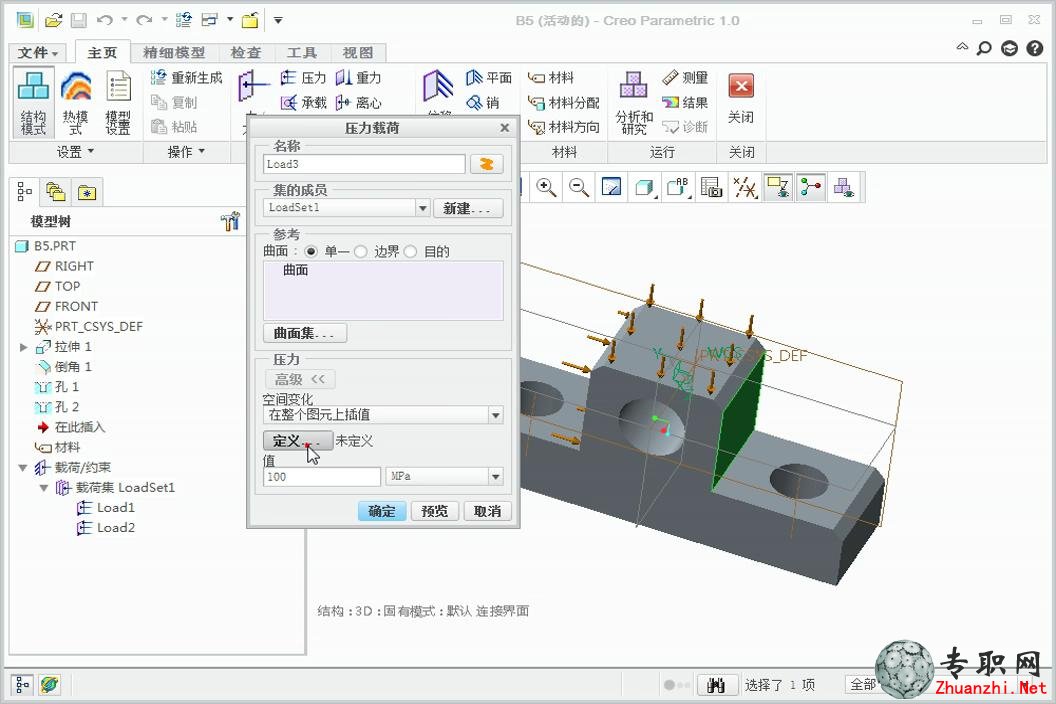Select the Intent (目的) surface radio button

(x=410, y=251)
